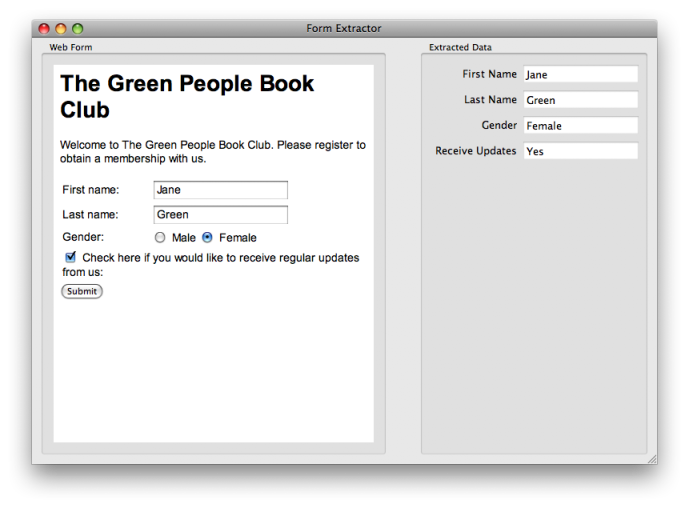Click the Form Extractor title bar text
Screen dimensions: 689x508
click(x=344, y=29)
